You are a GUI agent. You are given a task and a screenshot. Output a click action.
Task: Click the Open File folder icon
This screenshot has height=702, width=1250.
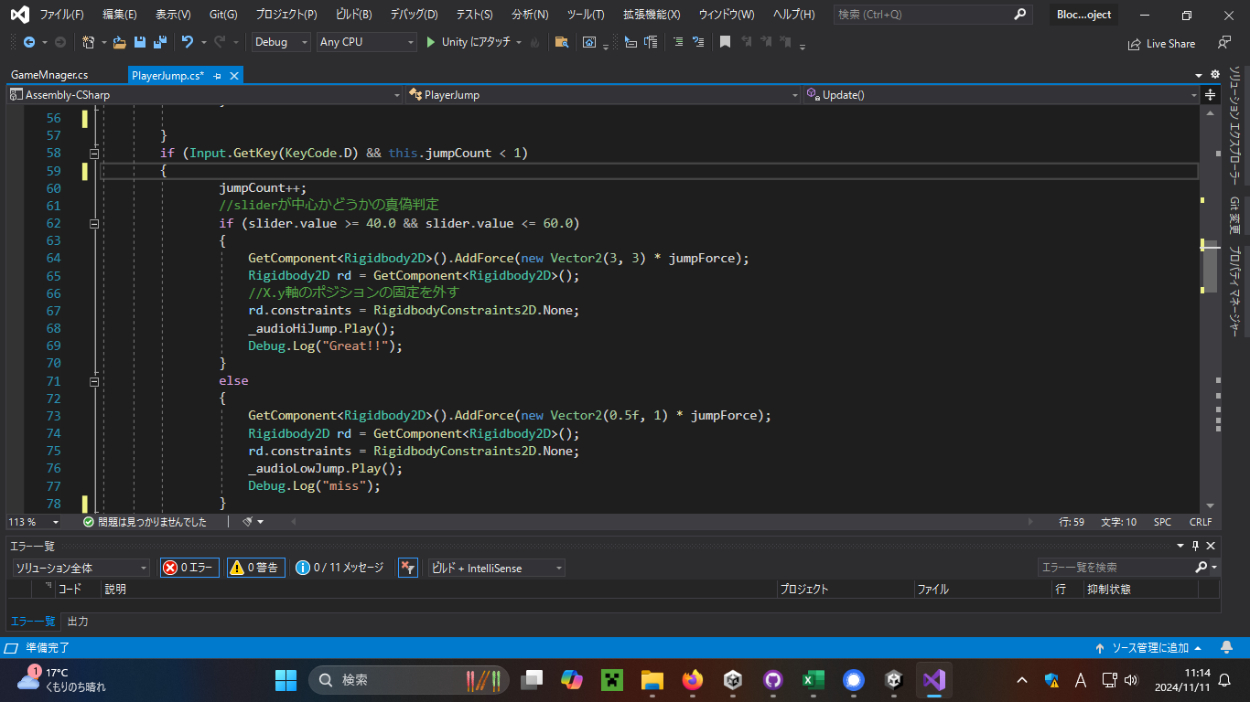120,42
